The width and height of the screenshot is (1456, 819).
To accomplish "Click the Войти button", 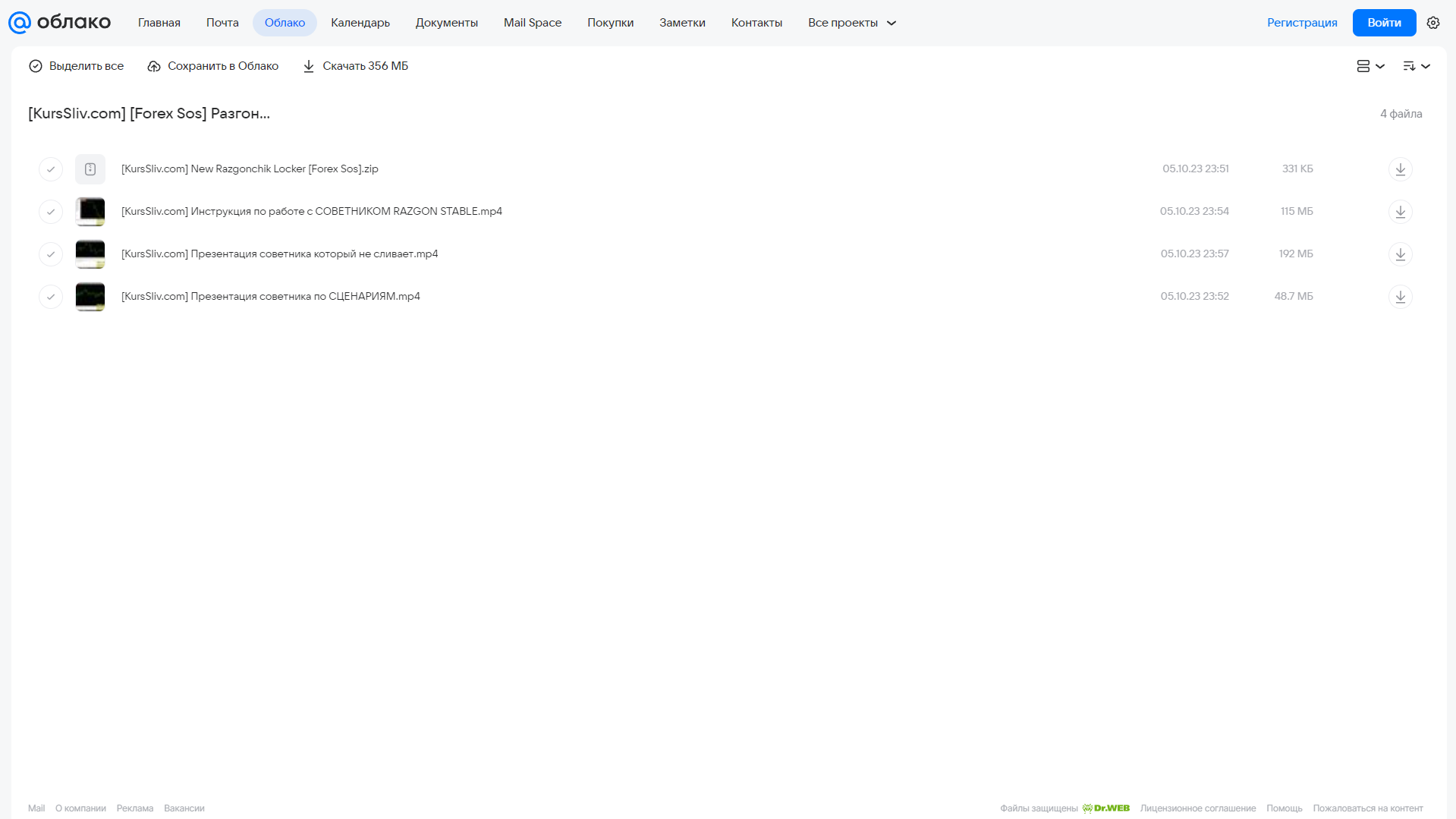I will (1384, 23).
